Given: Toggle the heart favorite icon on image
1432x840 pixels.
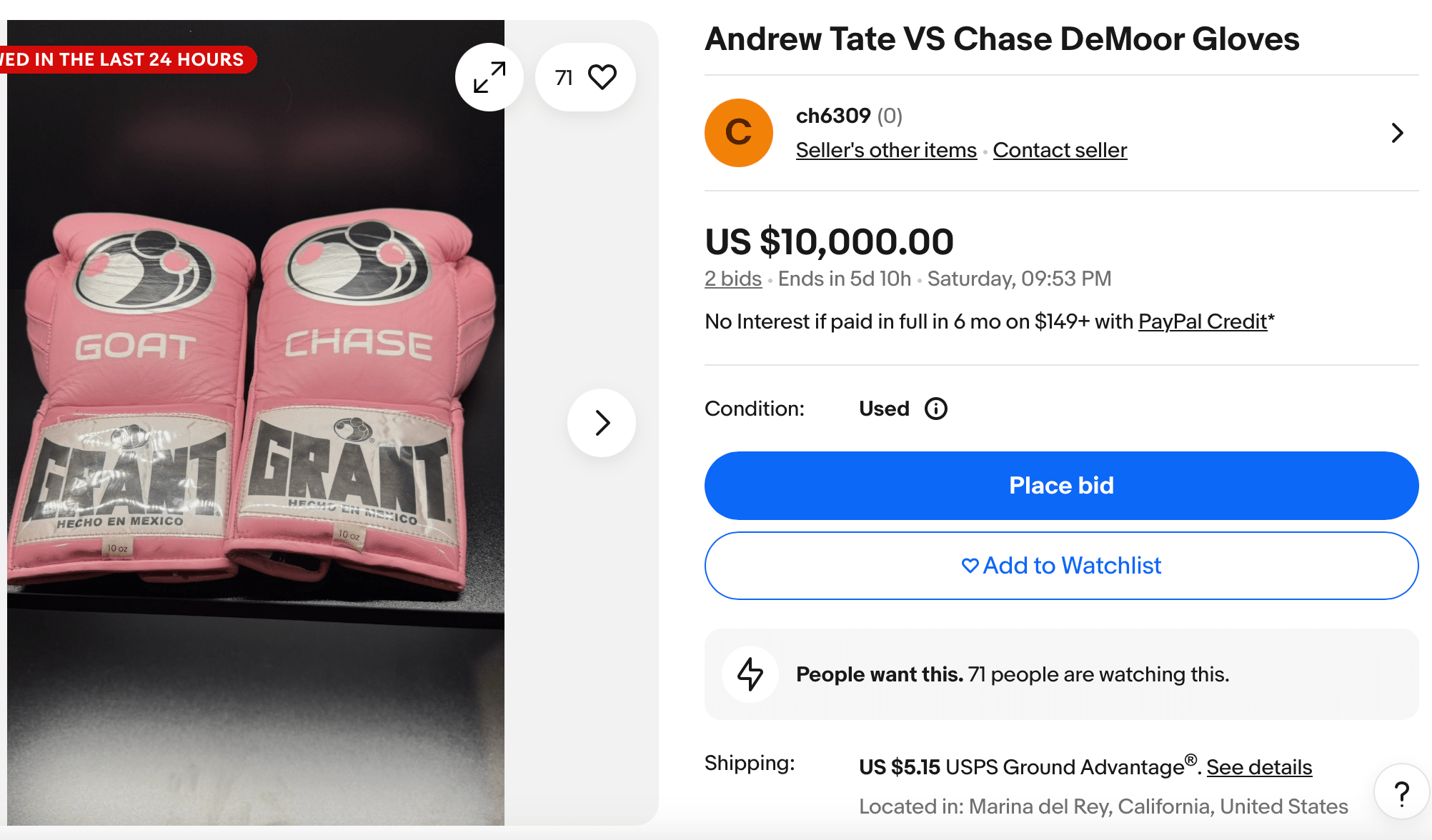Looking at the screenshot, I should pyautogui.click(x=601, y=77).
